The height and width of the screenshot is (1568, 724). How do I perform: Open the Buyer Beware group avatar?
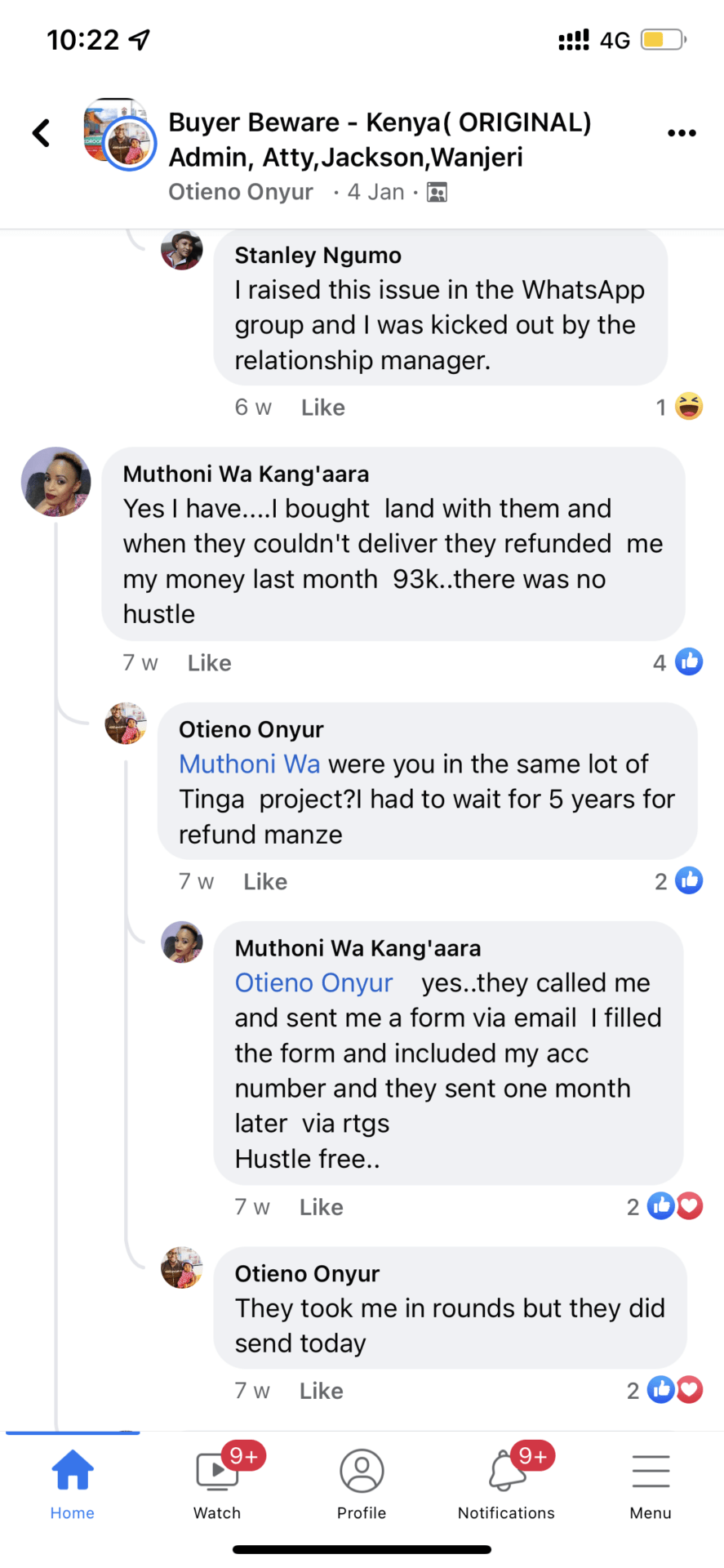118,133
